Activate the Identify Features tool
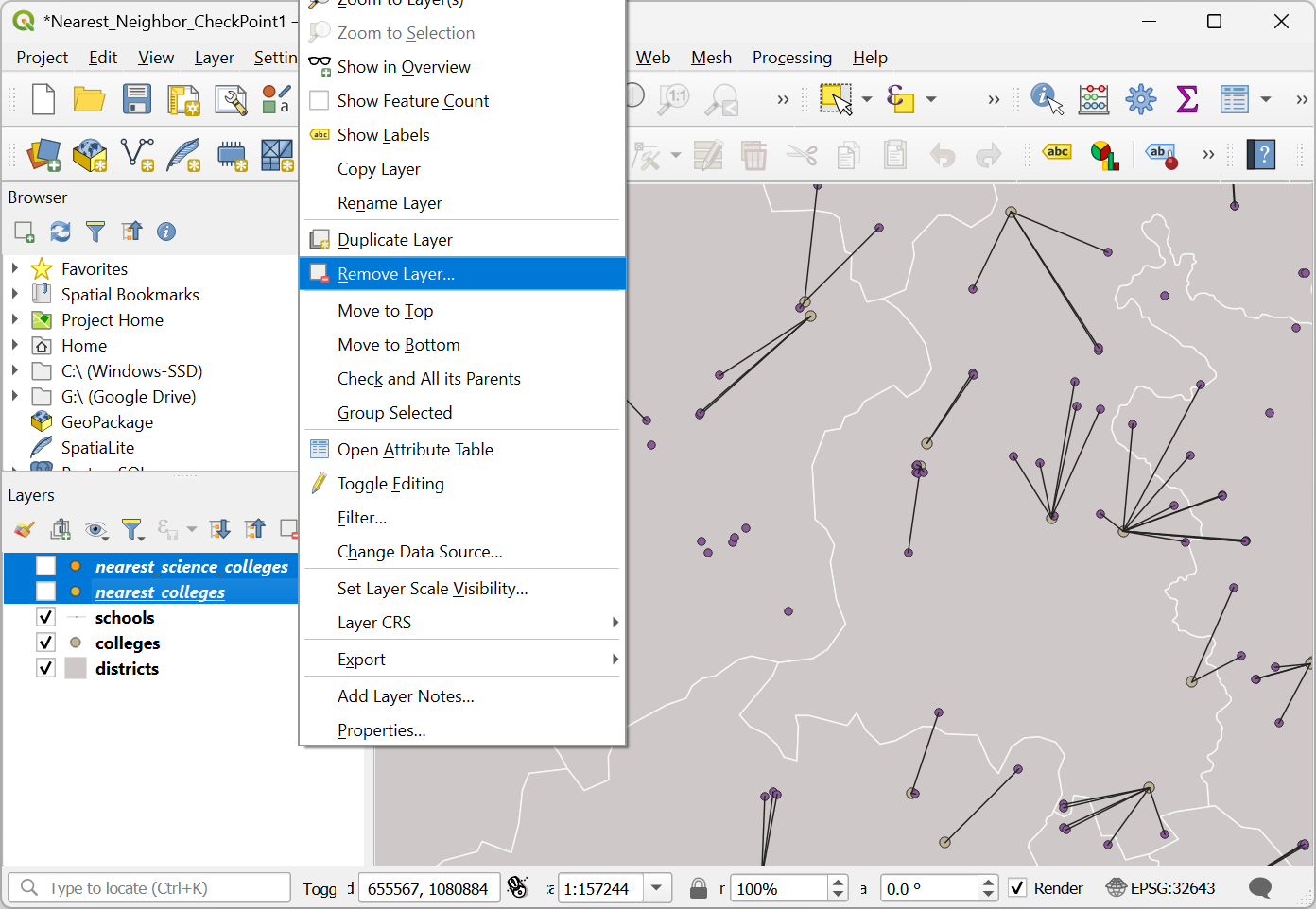 click(1047, 99)
